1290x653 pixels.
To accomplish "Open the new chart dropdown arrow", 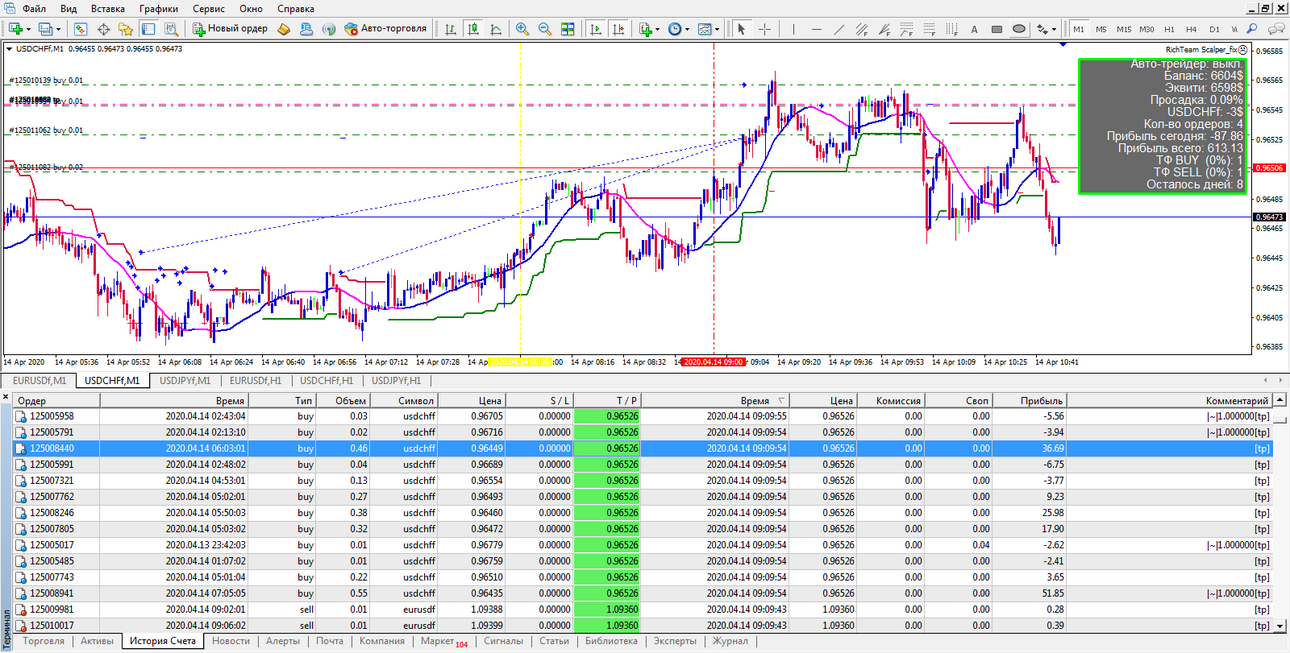I will coord(29,29).
